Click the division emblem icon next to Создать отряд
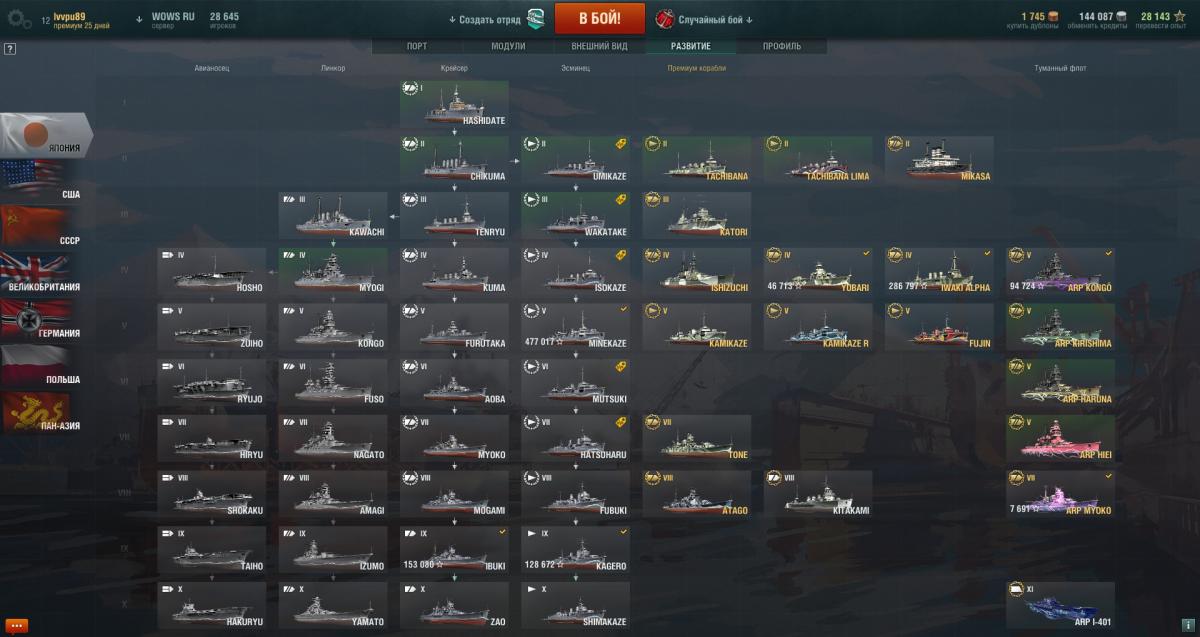 point(536,19)
